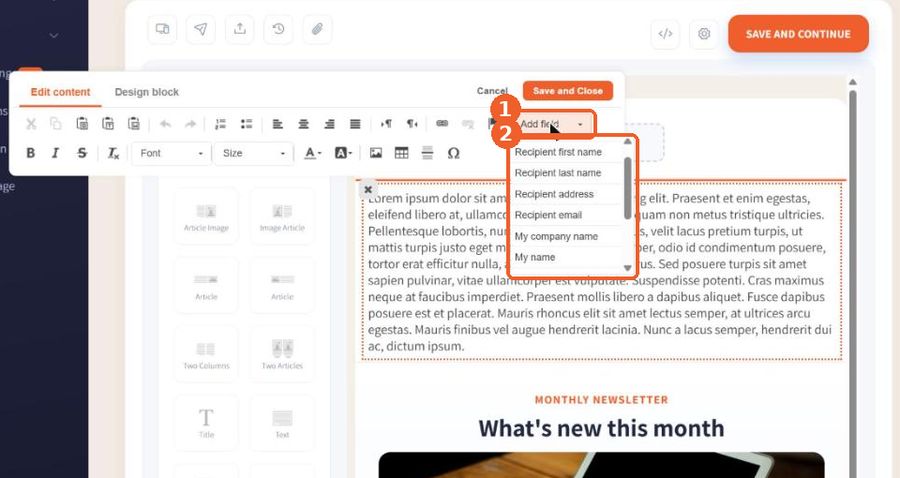Select the Two Articles block
Screen dimensions: 900x478
click(282, 355)
